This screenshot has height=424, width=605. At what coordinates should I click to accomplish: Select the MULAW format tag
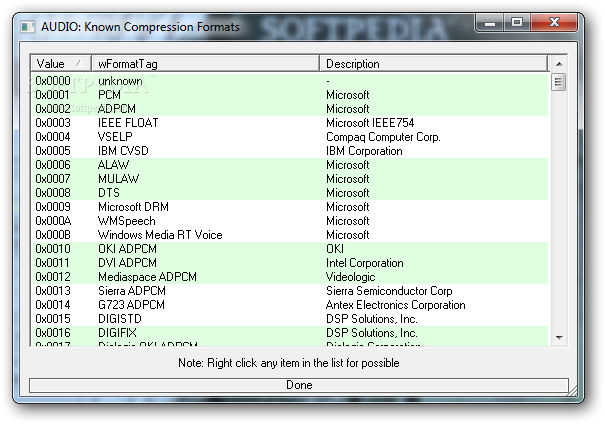pyautogui.click(x=118, y=179)
